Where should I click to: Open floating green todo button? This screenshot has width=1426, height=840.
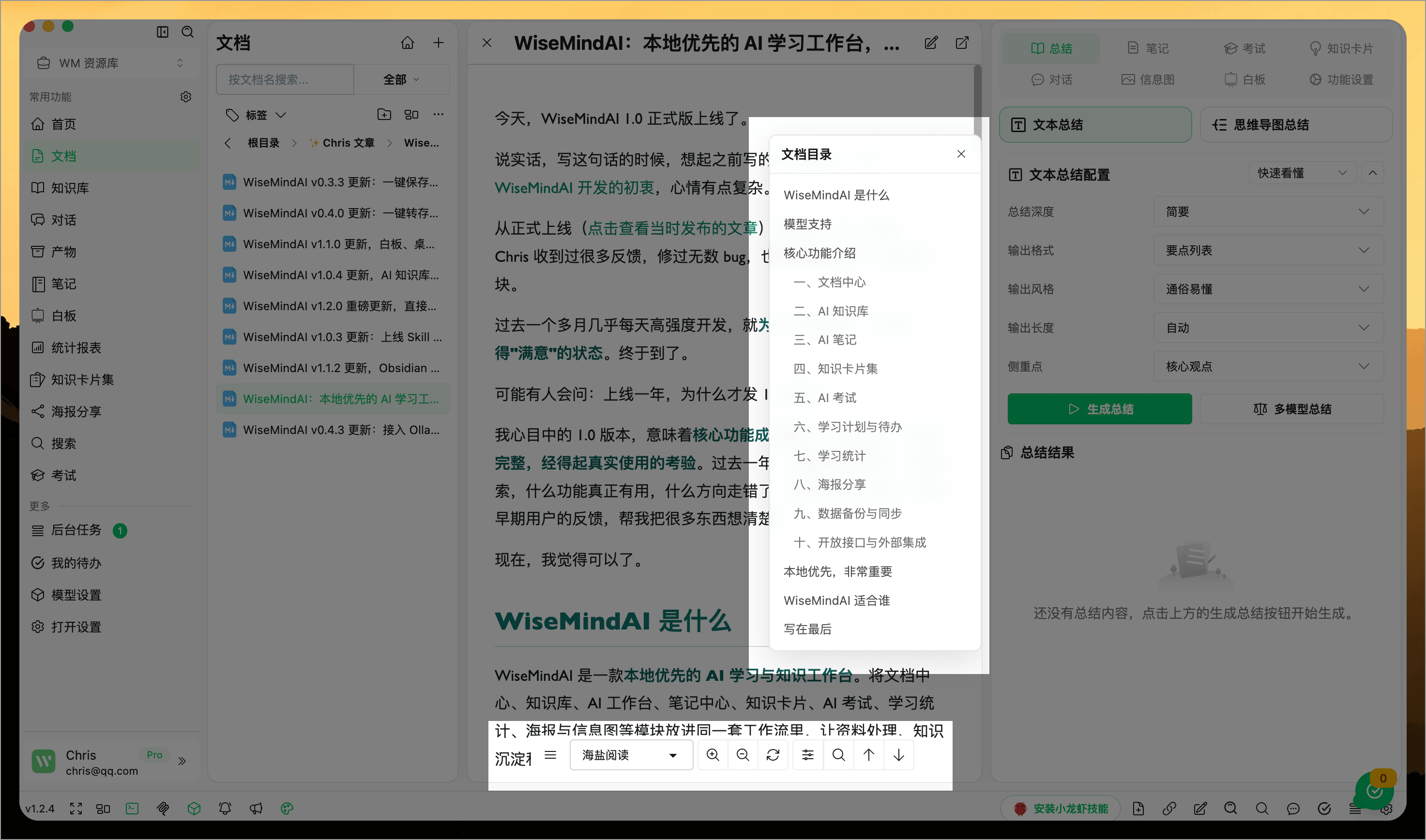click(x=1375, y=790)
